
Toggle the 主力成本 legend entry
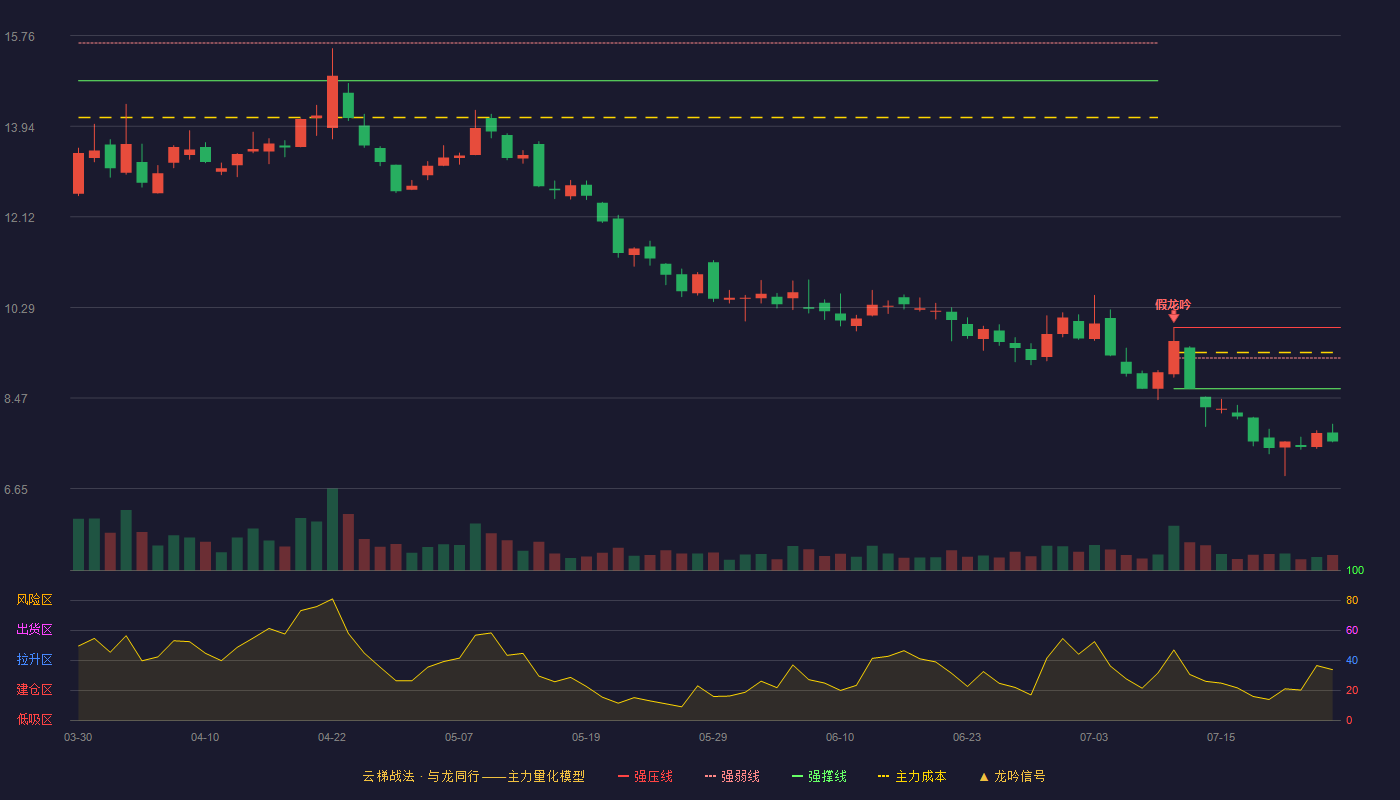click(912, 776)
